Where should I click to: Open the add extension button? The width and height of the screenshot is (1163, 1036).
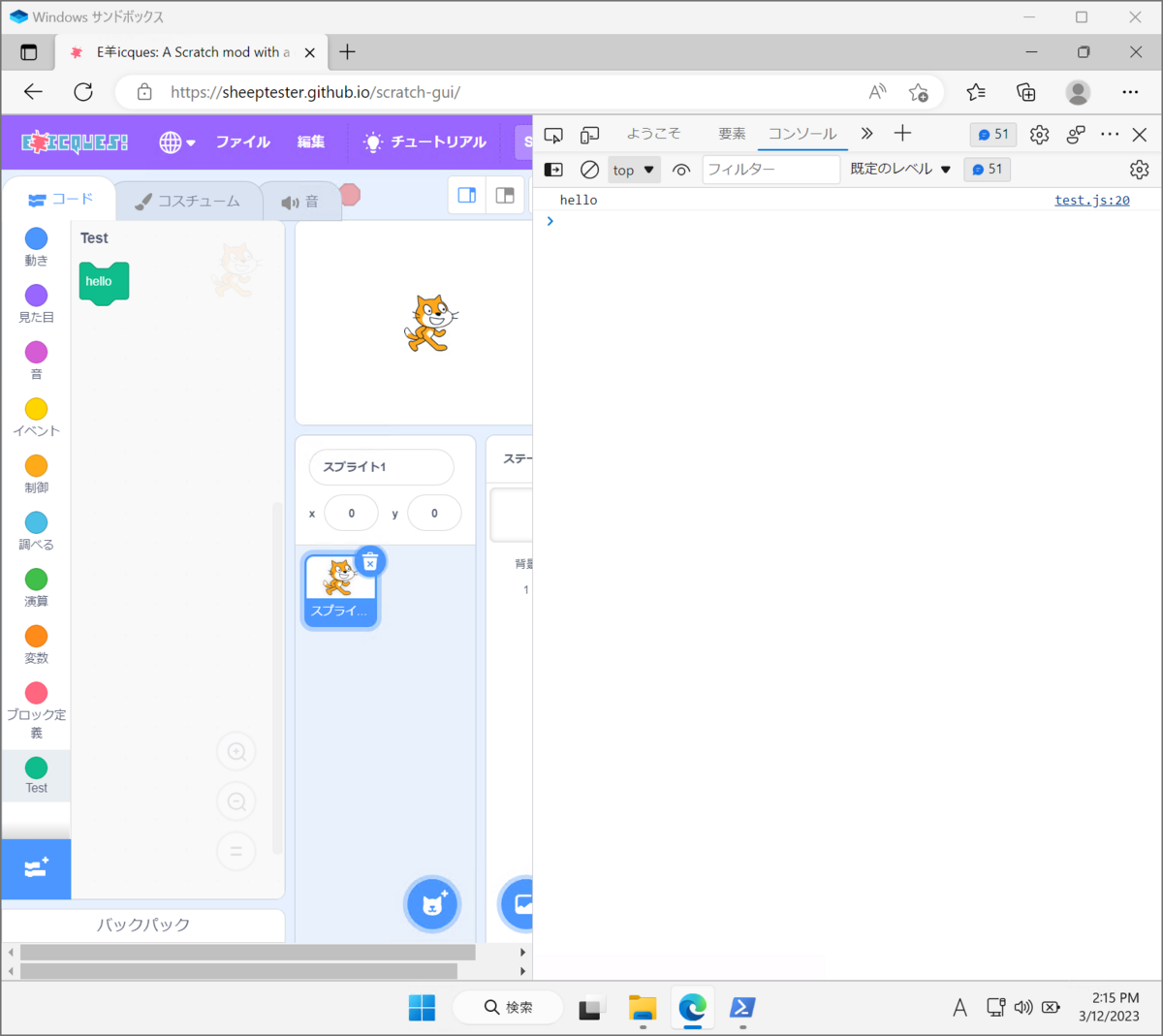pyautogui.click(x=36, y=868)
